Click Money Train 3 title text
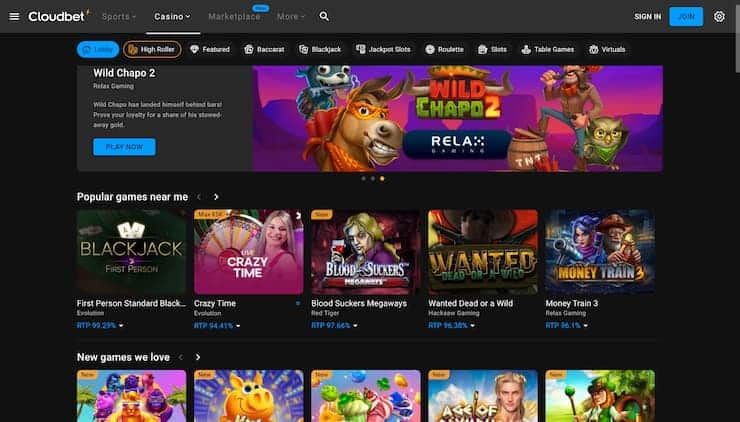Viewport: 740px width, 422px height. (x=572, y=304)
